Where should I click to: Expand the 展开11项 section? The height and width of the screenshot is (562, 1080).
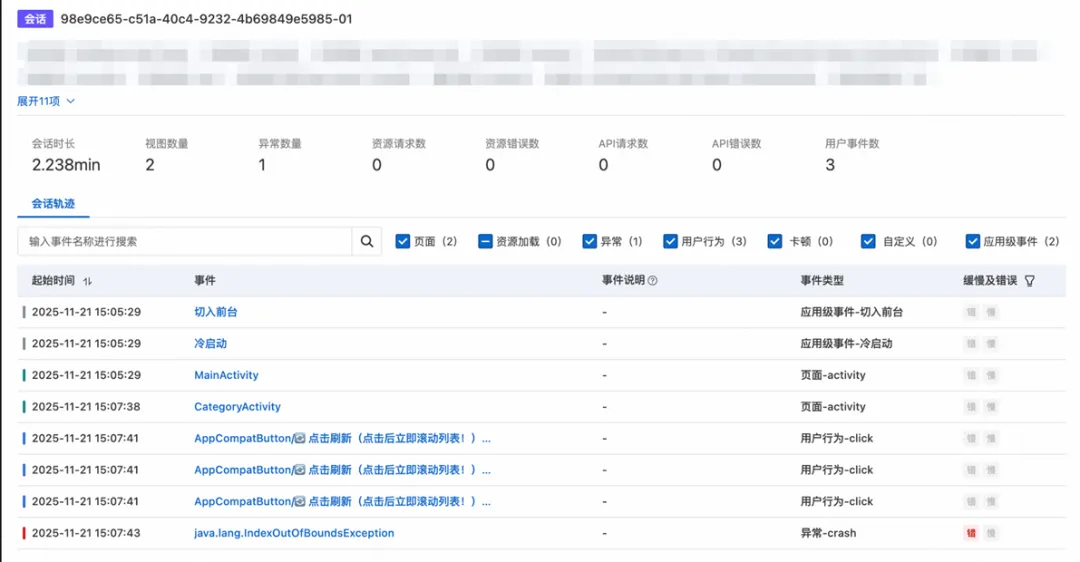click(46, 101)
